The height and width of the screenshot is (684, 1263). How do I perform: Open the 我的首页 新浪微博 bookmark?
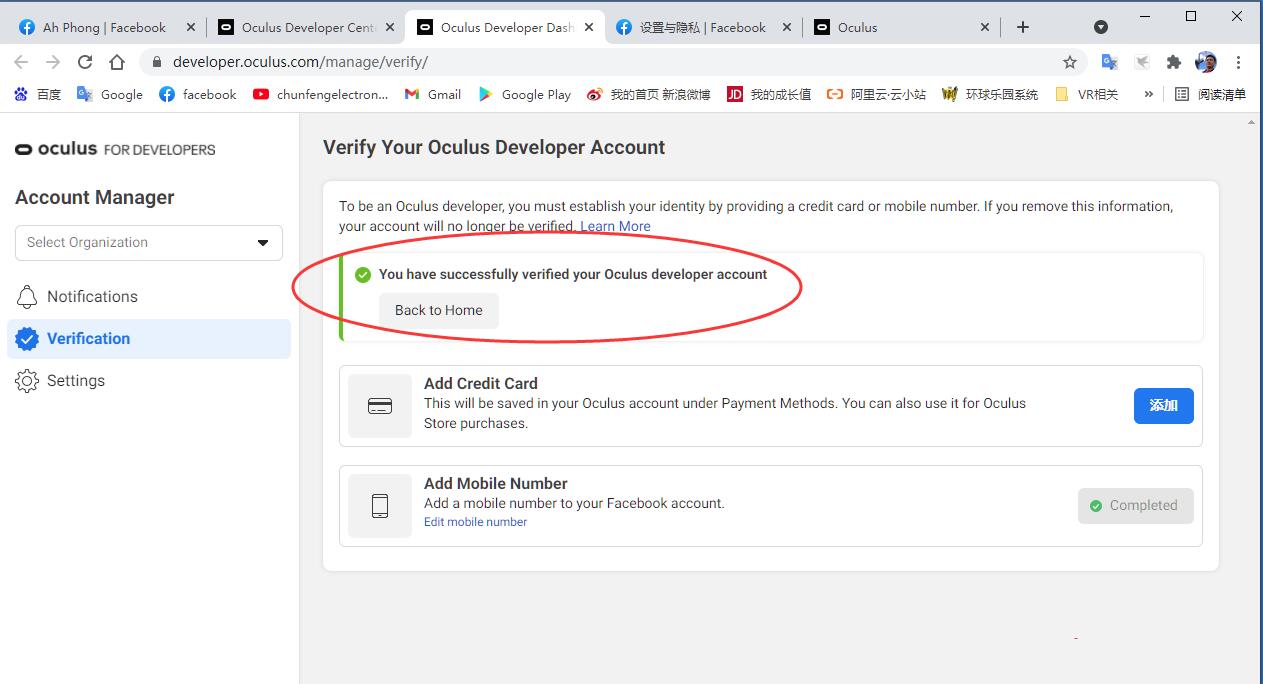[648, 94]
